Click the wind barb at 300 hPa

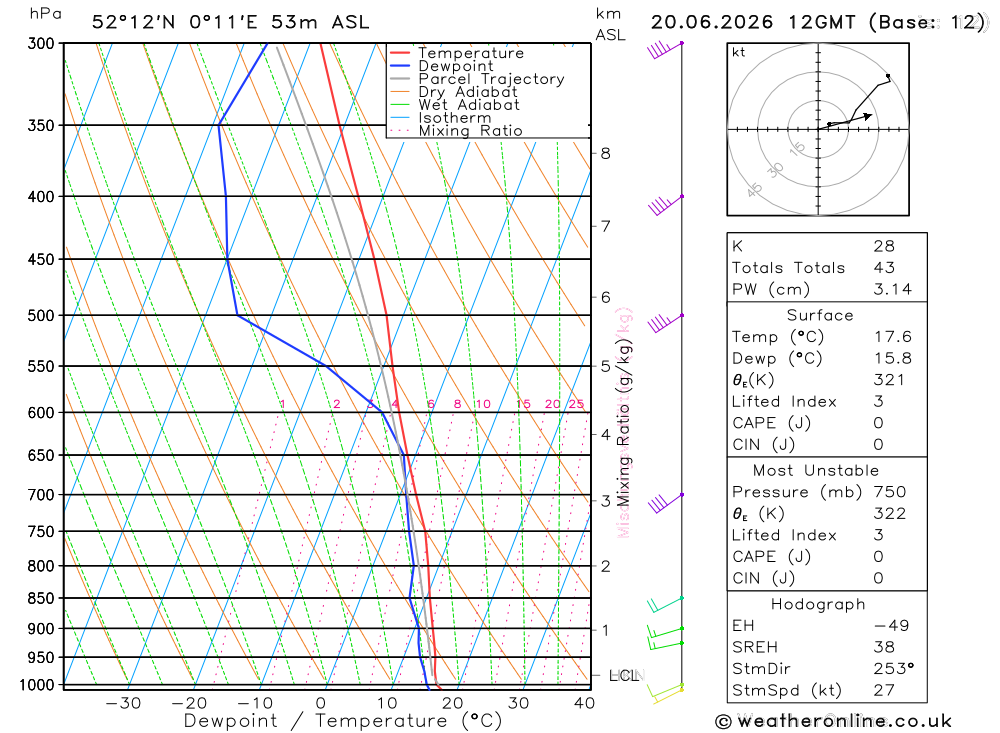(x=665, y=50)
